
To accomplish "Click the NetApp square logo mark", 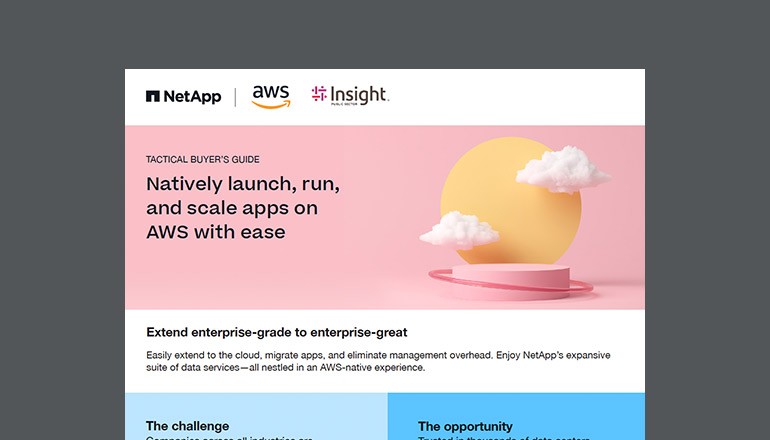I will click(153, 97).
